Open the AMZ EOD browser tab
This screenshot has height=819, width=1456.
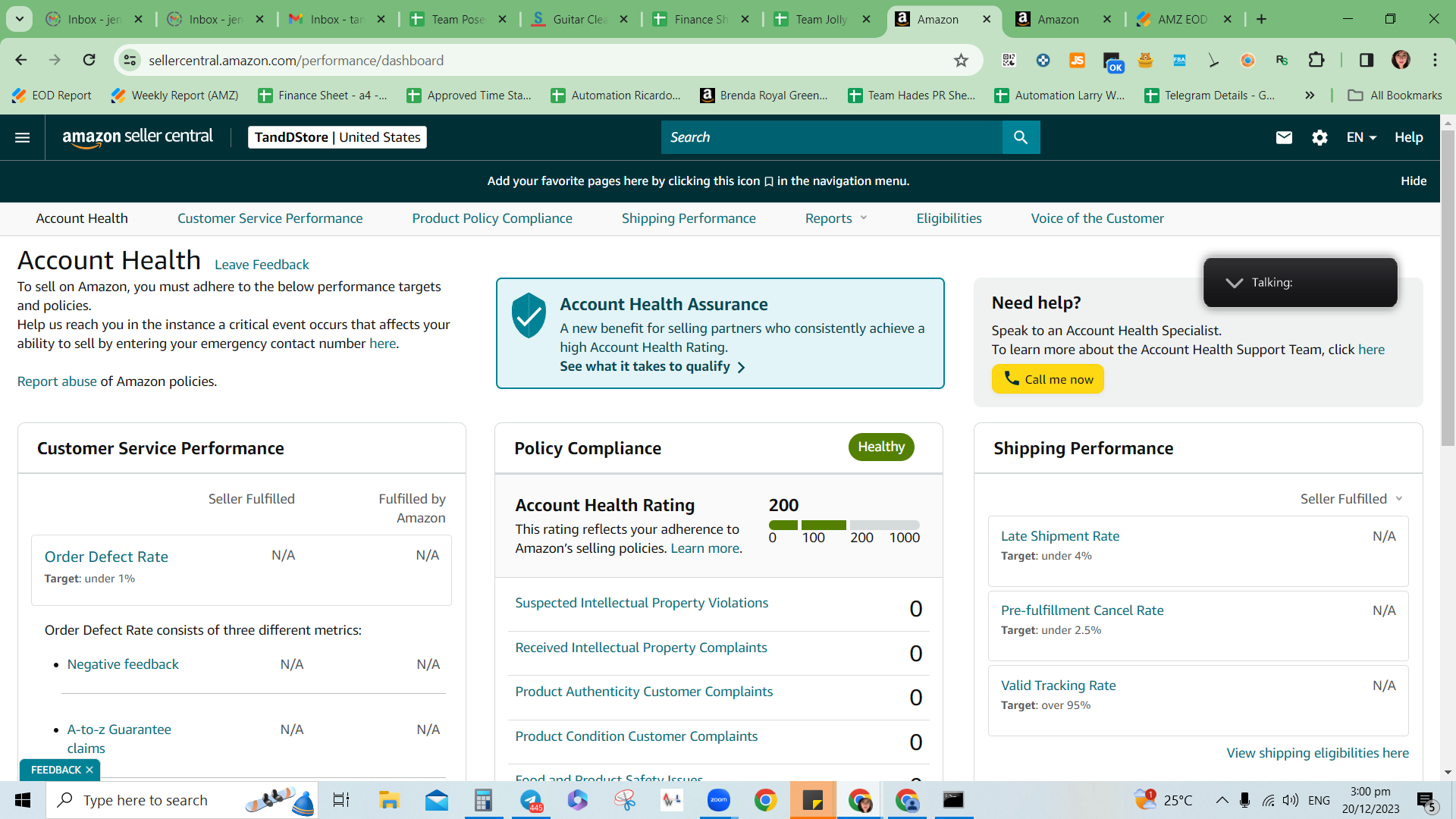(1183, 20)
